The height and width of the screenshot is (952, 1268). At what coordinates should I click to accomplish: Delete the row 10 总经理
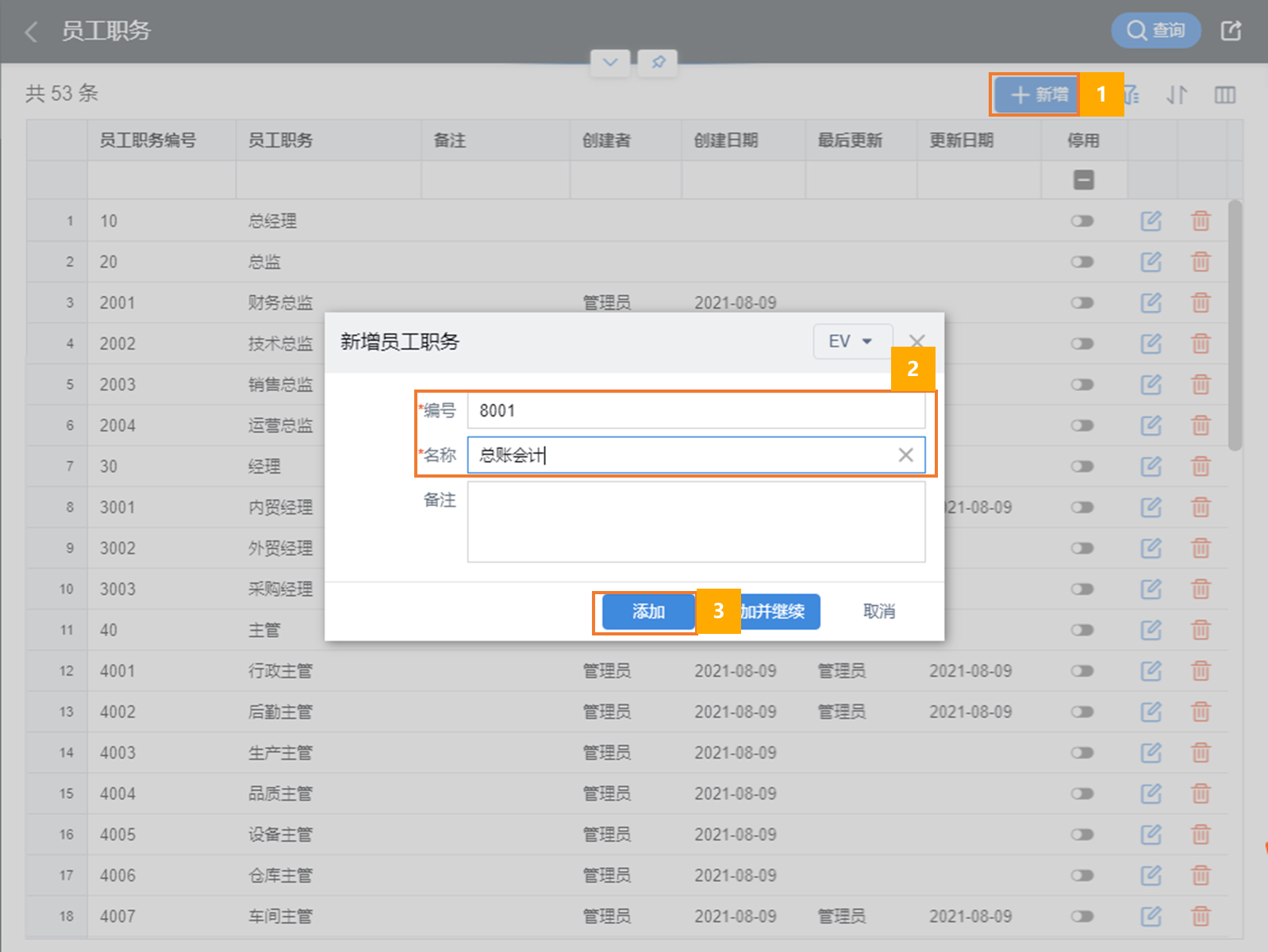[1201, 221]
